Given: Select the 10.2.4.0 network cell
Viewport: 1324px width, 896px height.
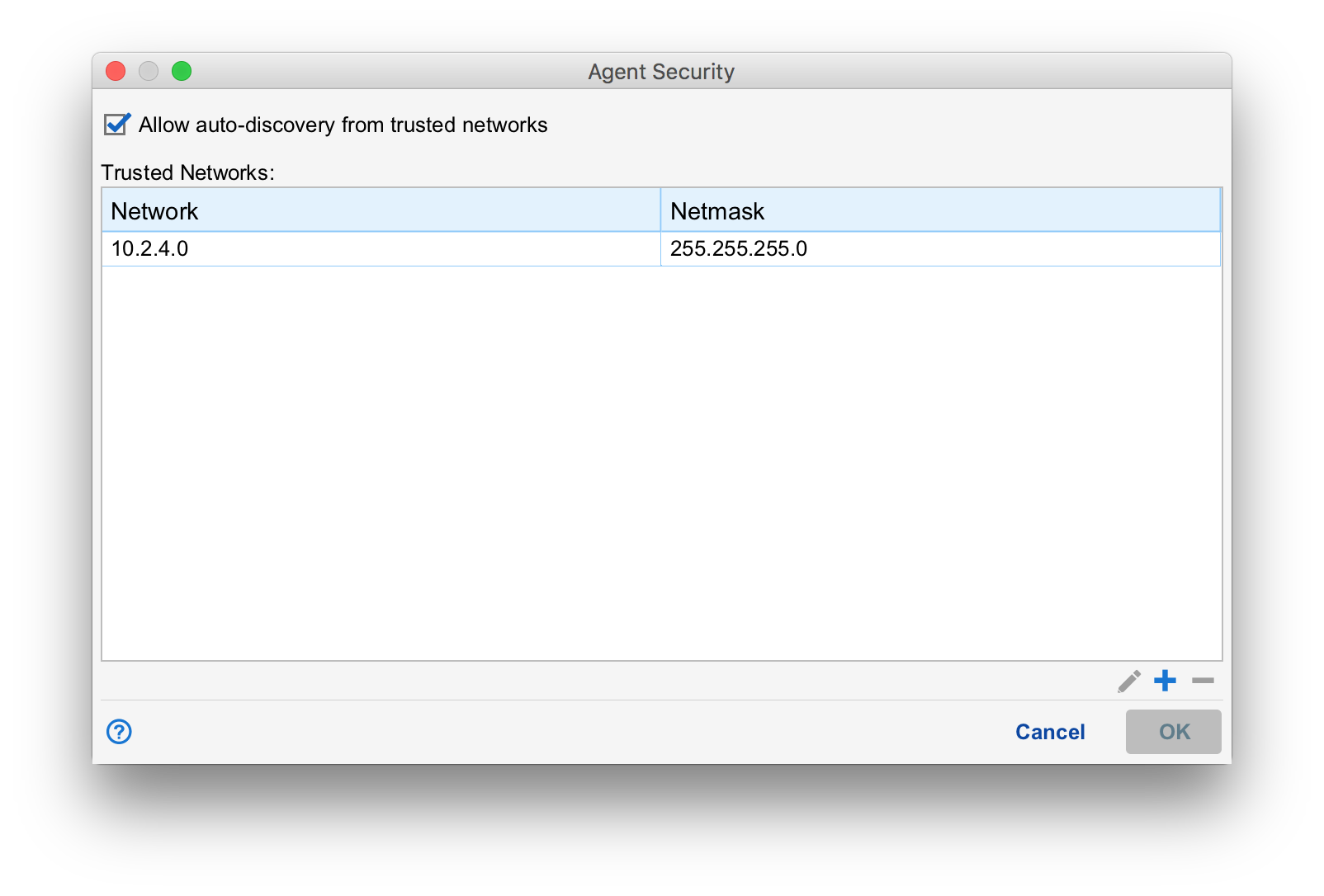Looking at the screenshot, I should tap(381, 249).
